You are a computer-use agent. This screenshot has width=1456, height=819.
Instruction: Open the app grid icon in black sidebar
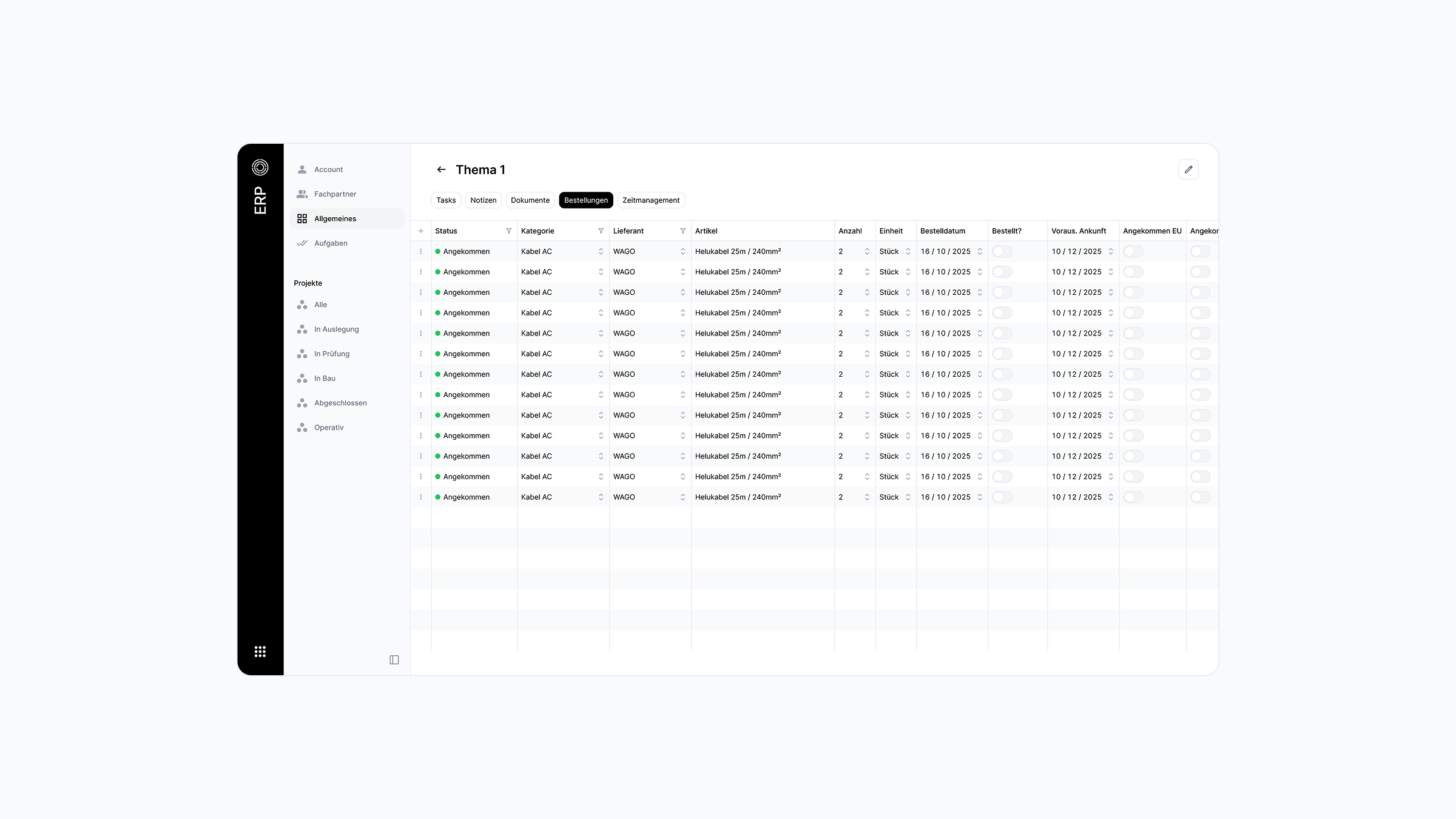[x=260, y=652]
